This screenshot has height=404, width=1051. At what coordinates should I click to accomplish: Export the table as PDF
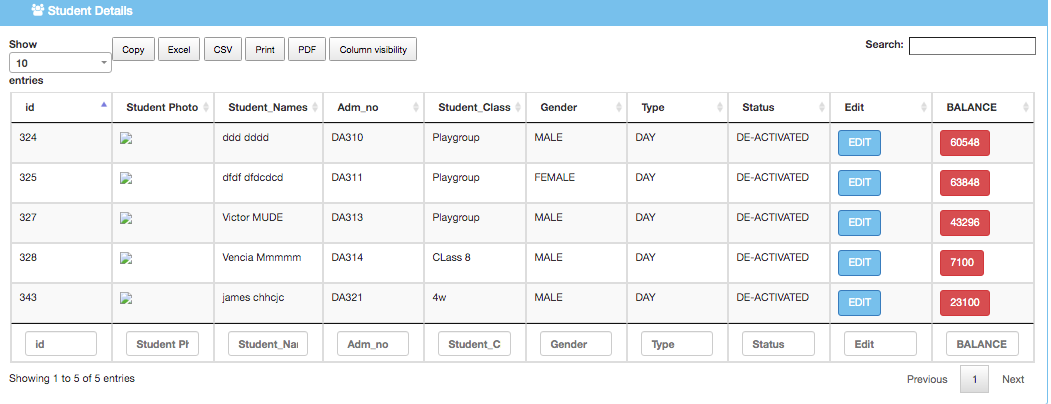[307, 49]
